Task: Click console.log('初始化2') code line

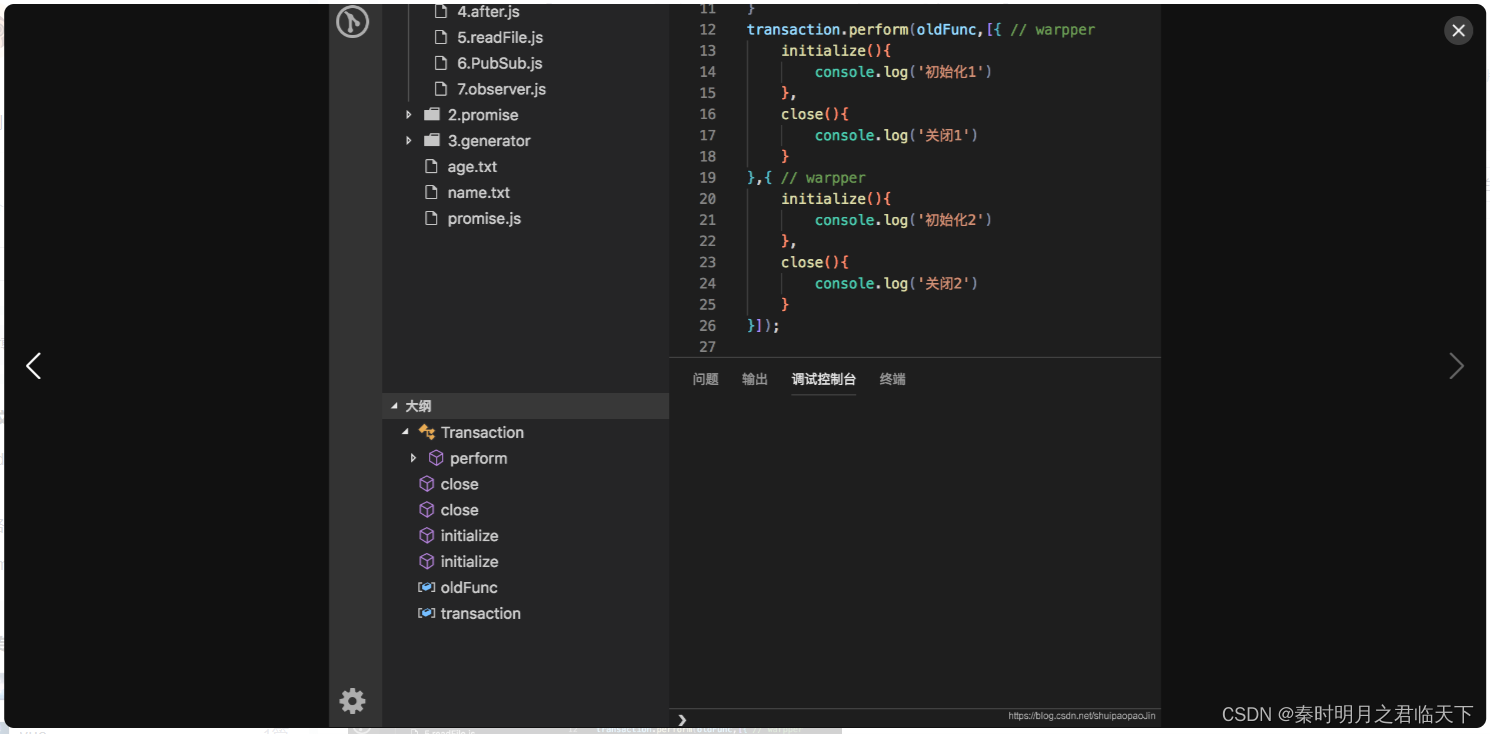Action: pyautogui.click(x=903, y=220)
